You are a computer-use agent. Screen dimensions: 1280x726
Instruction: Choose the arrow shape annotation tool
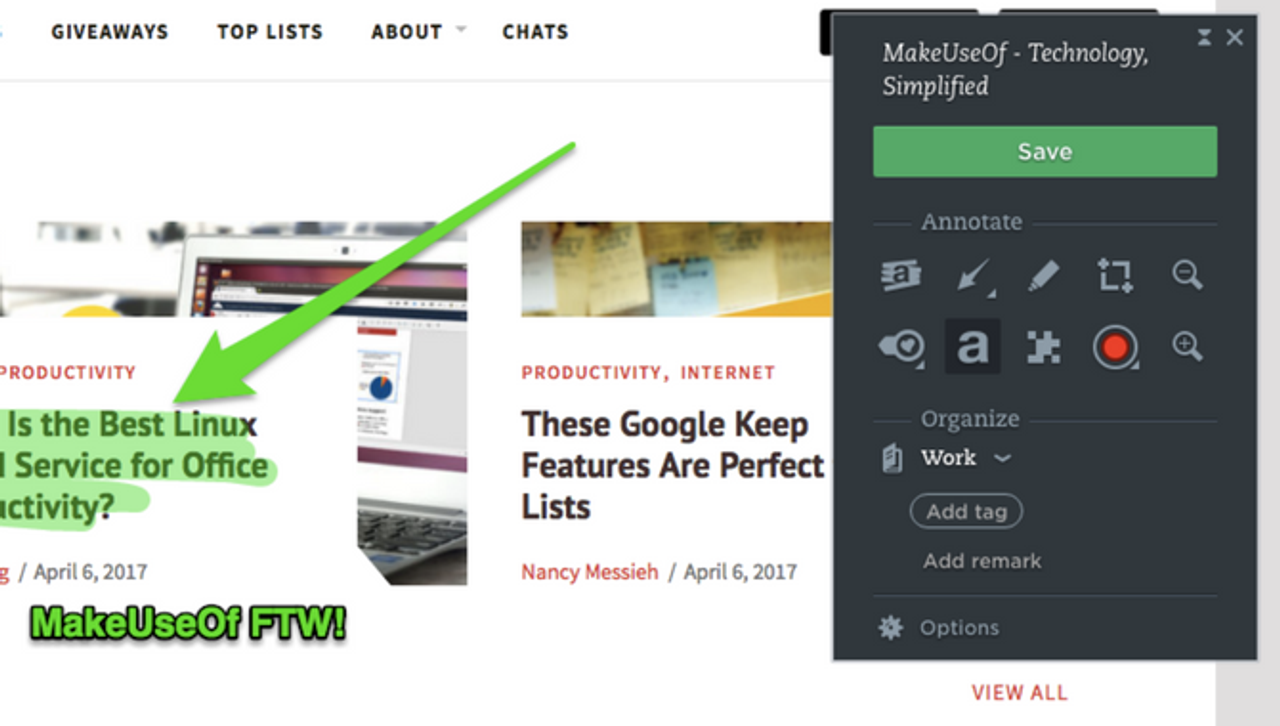point(973,275)
